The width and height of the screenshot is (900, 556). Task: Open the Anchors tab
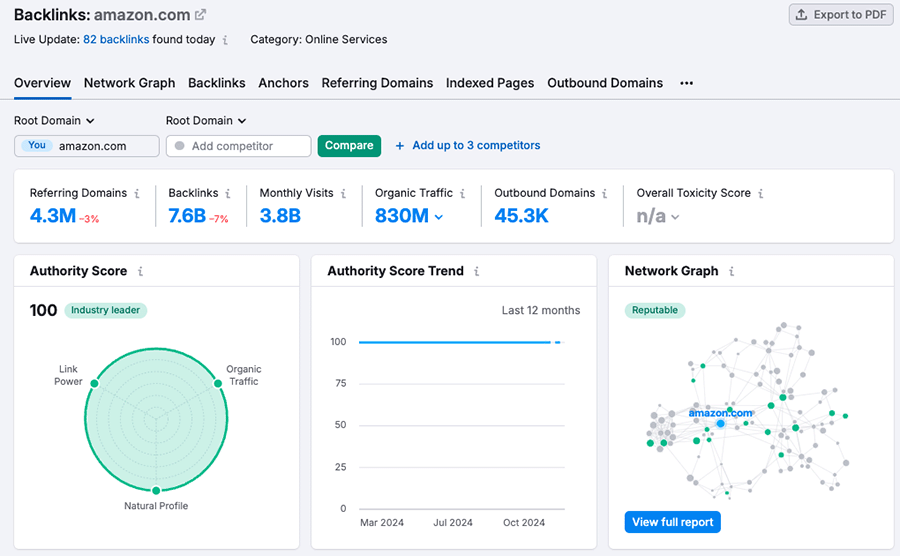pyautogui.click(x=283, y=83)
